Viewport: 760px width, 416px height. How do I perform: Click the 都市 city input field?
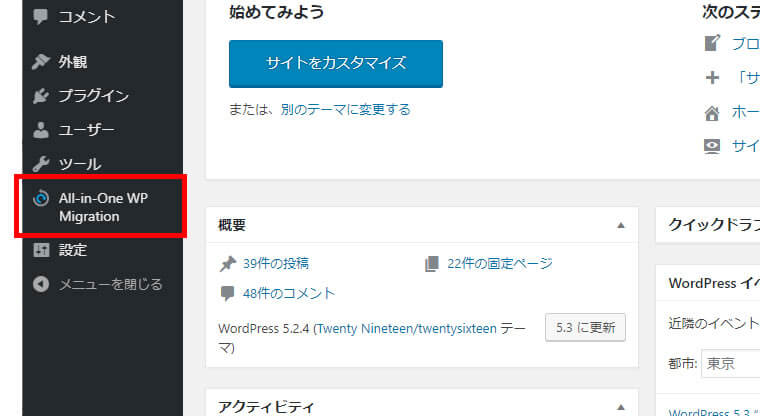[x=730, y=363]
